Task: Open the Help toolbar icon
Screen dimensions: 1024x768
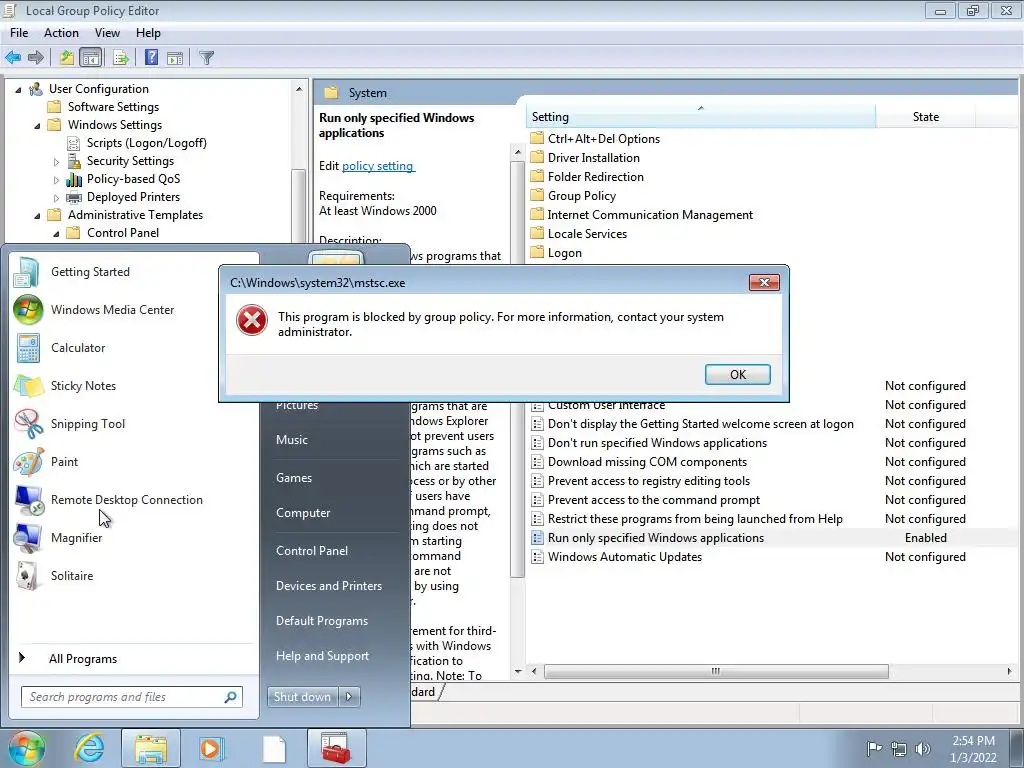Action: tap(152, 57)
